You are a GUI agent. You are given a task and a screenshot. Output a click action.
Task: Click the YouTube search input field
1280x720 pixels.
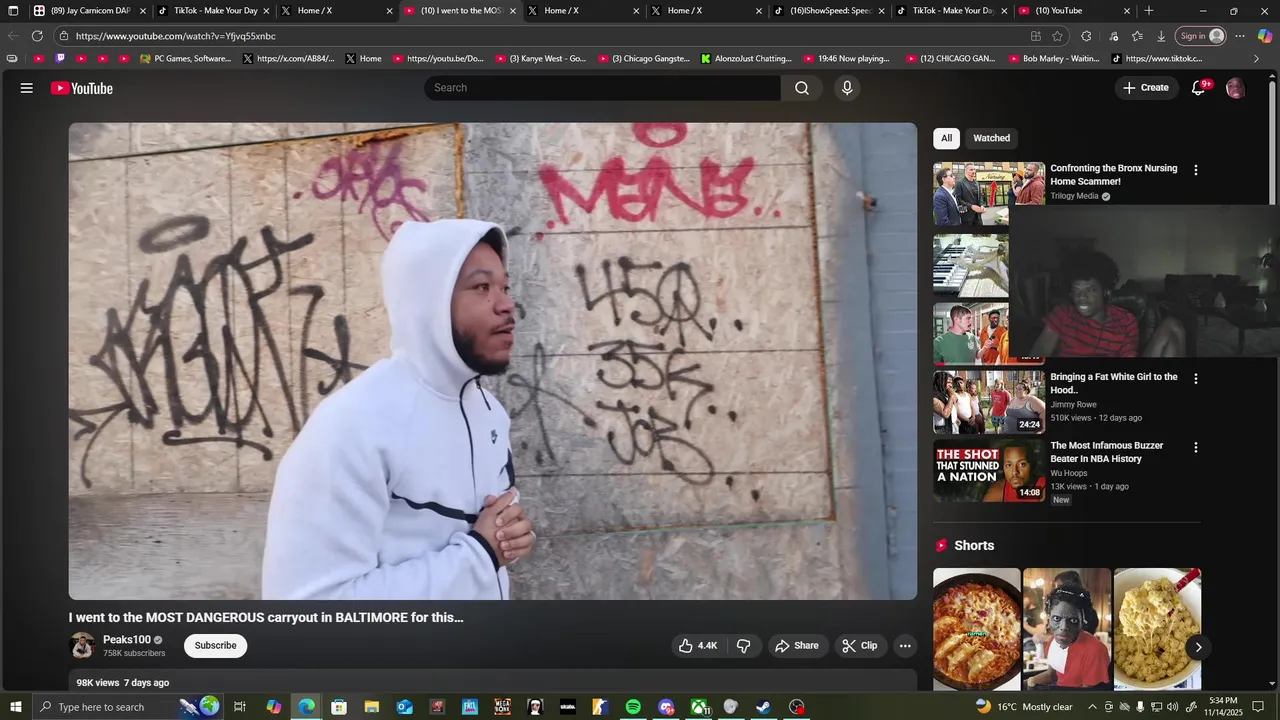[603, 88]
